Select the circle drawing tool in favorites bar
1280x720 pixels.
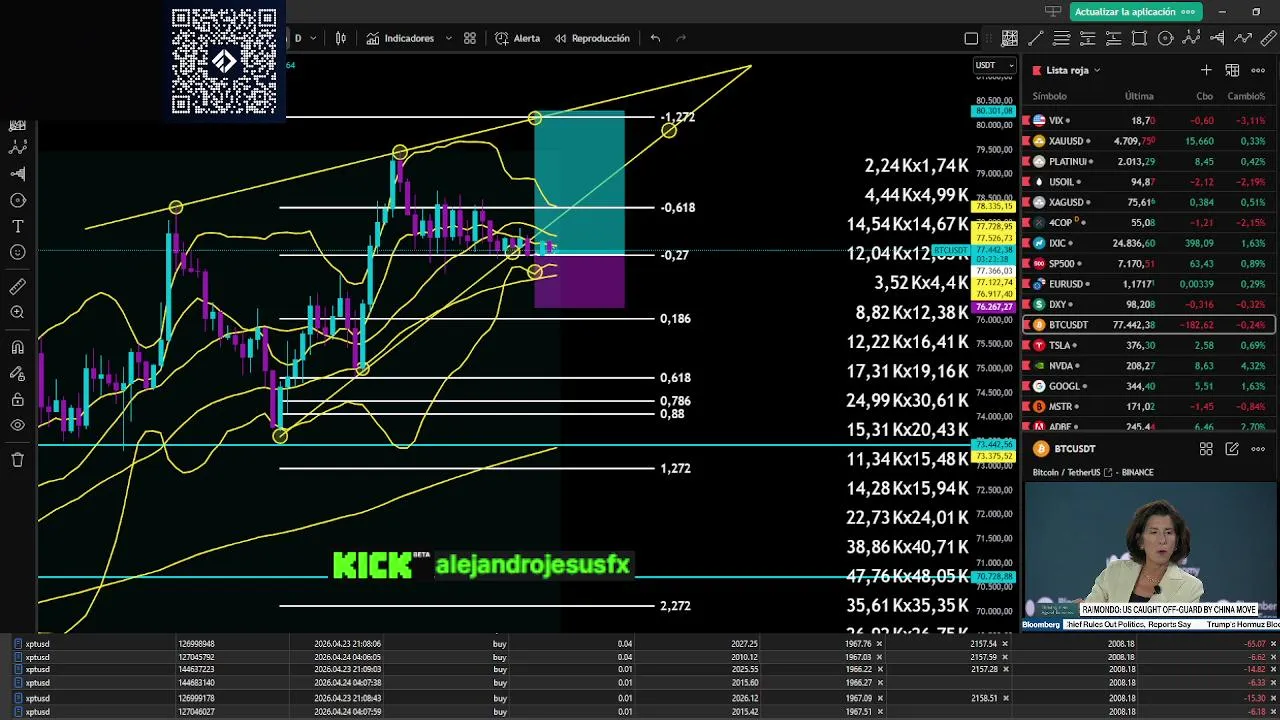coord(1165,39)
